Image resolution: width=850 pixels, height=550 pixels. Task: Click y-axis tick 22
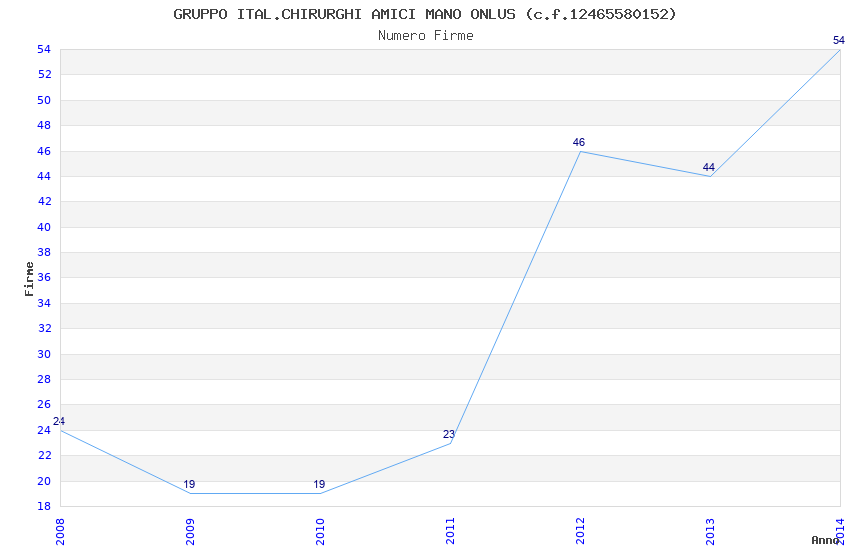[x=44, y=456]
